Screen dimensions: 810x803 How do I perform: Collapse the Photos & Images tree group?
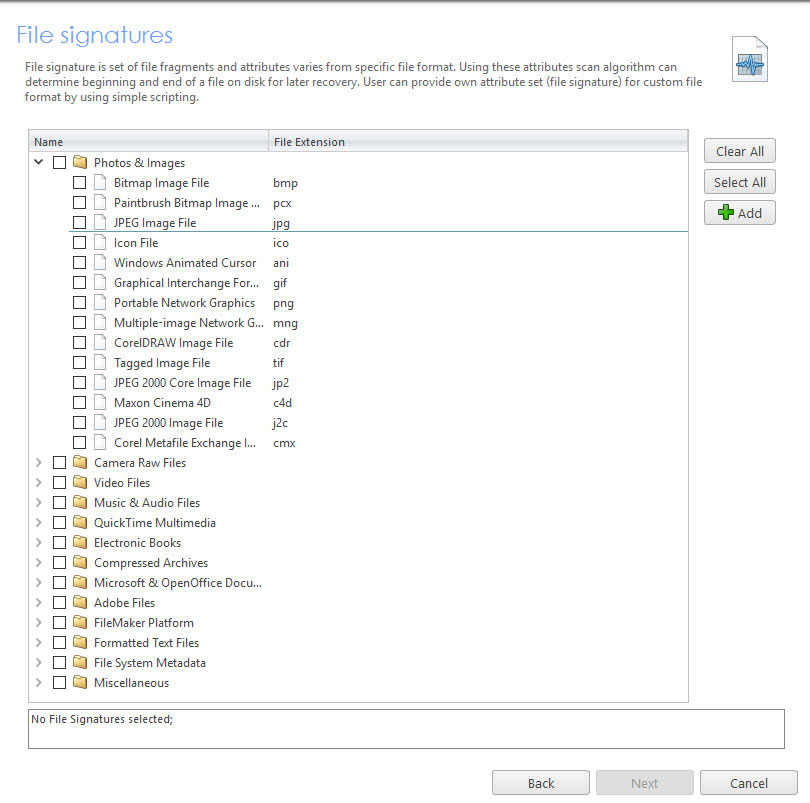[38, 161]
